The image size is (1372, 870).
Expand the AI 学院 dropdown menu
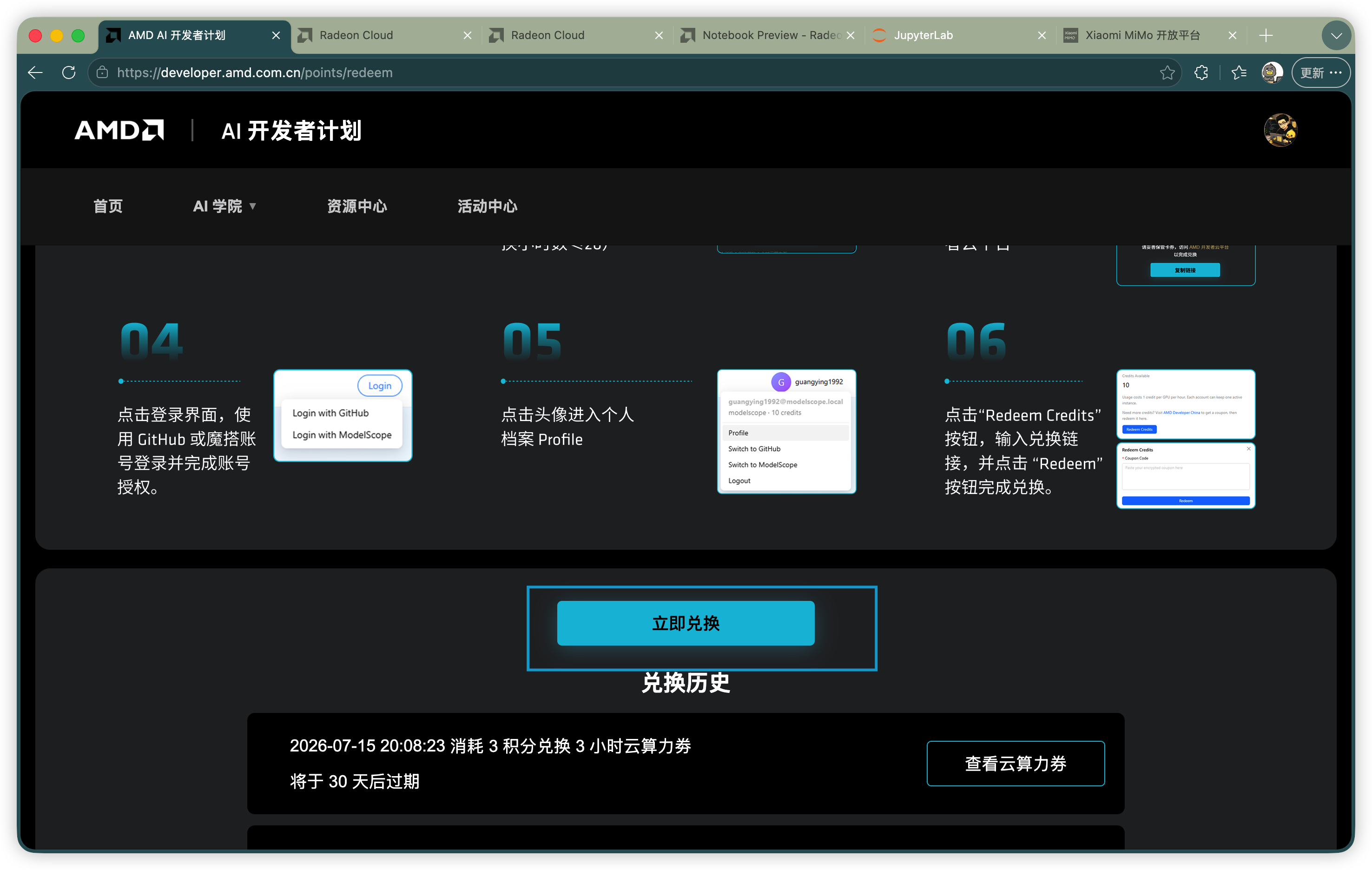pyautogui.click(x=224, y=206)
